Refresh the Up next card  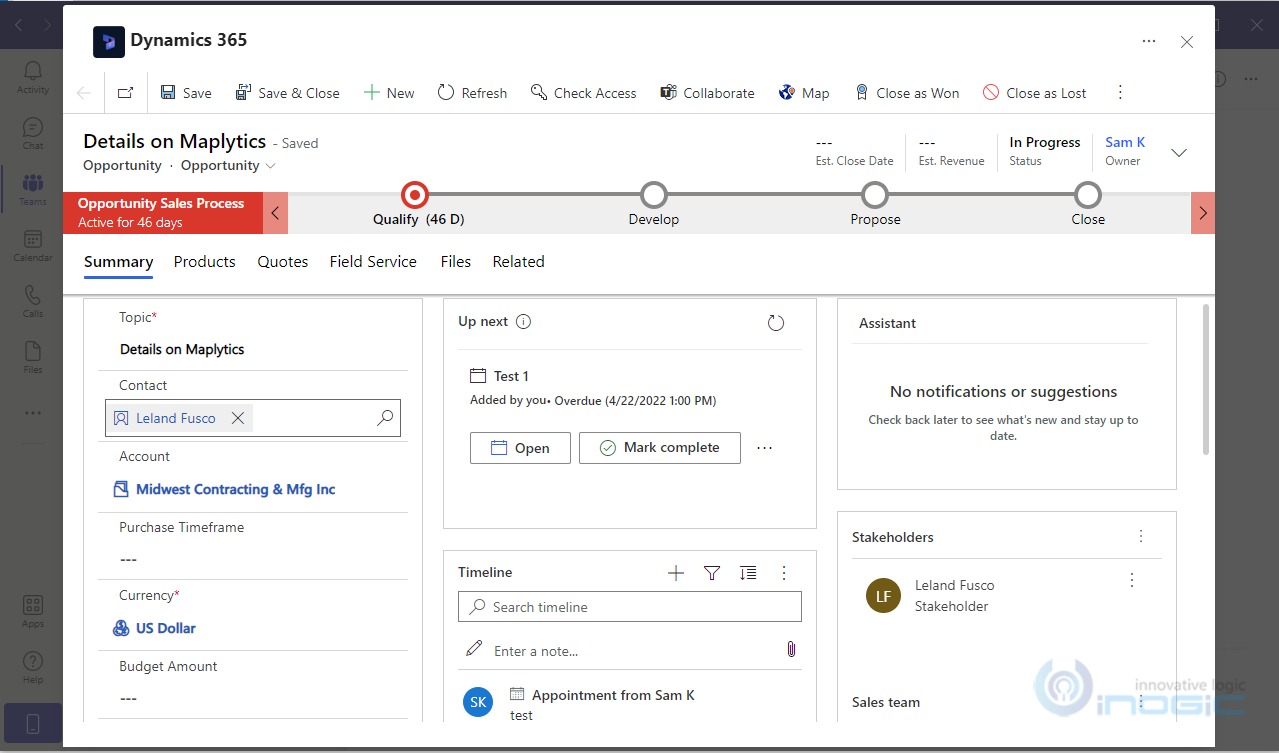[776, 323]
